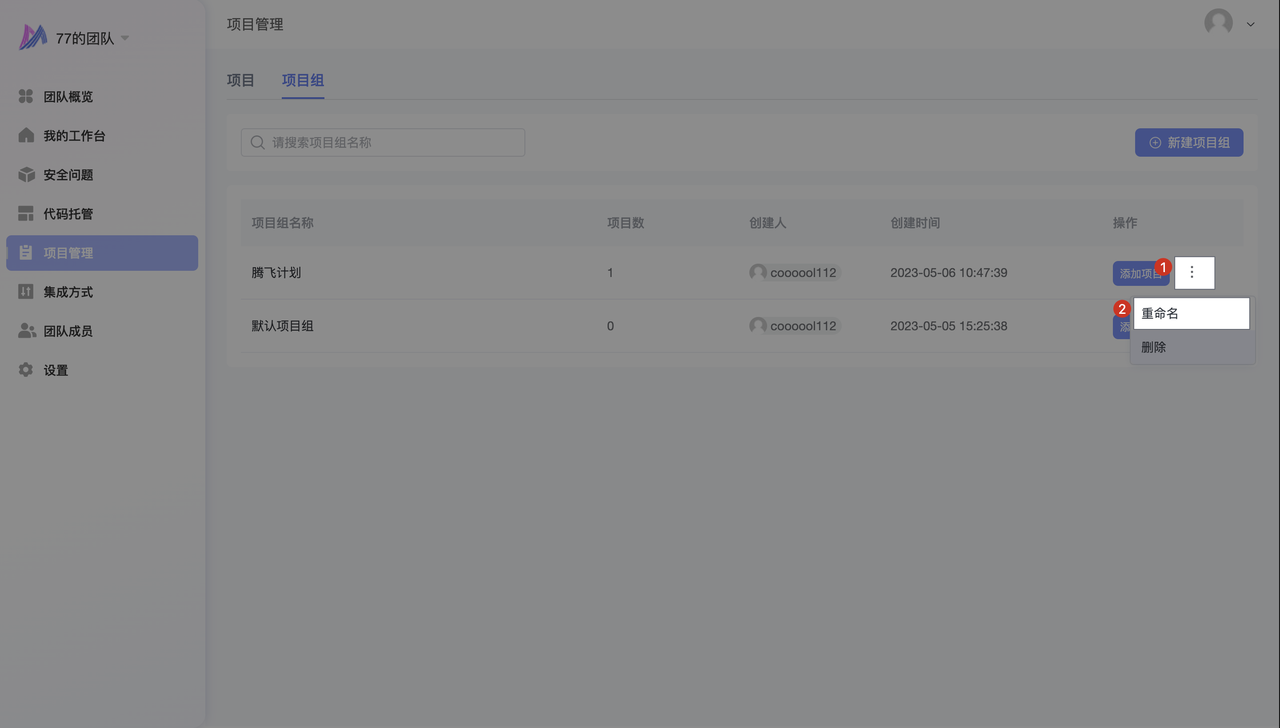Select 重命名 from the dropdown menu

(1190, 313)
